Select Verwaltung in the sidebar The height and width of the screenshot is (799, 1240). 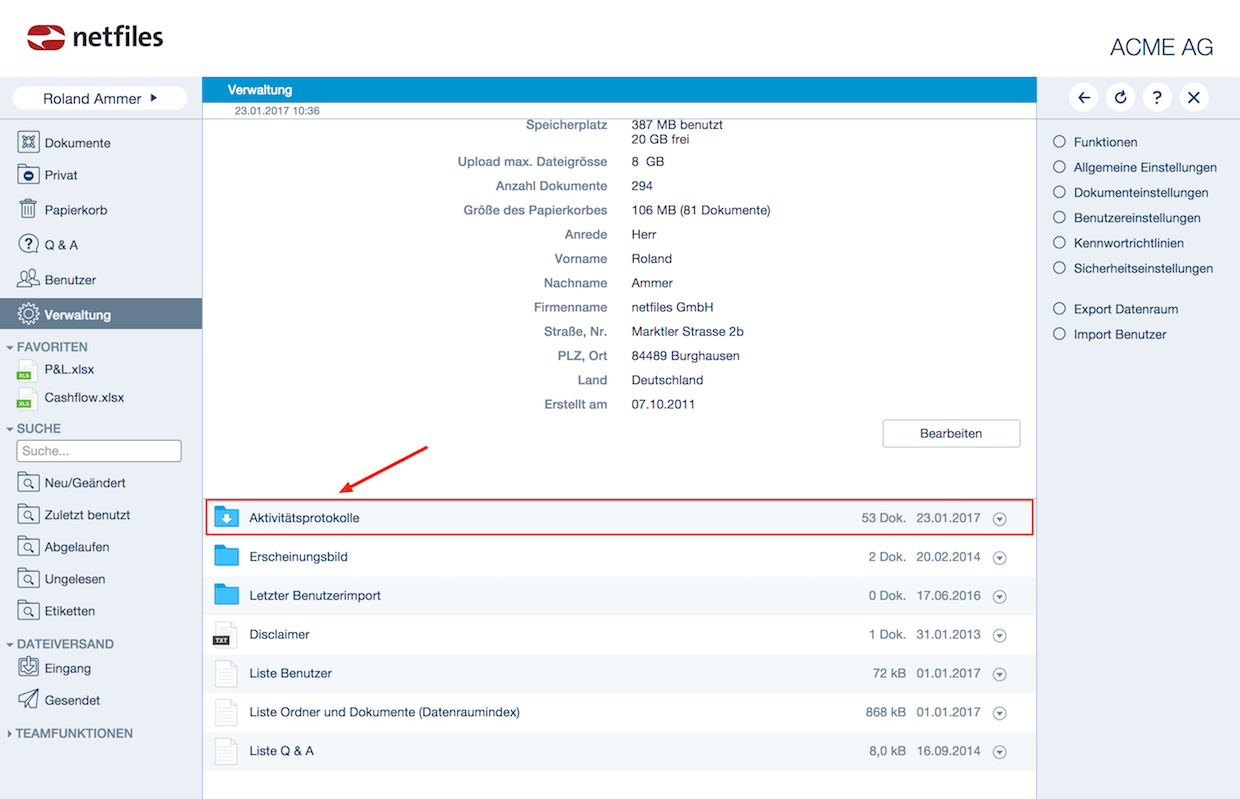click(77, 315)
